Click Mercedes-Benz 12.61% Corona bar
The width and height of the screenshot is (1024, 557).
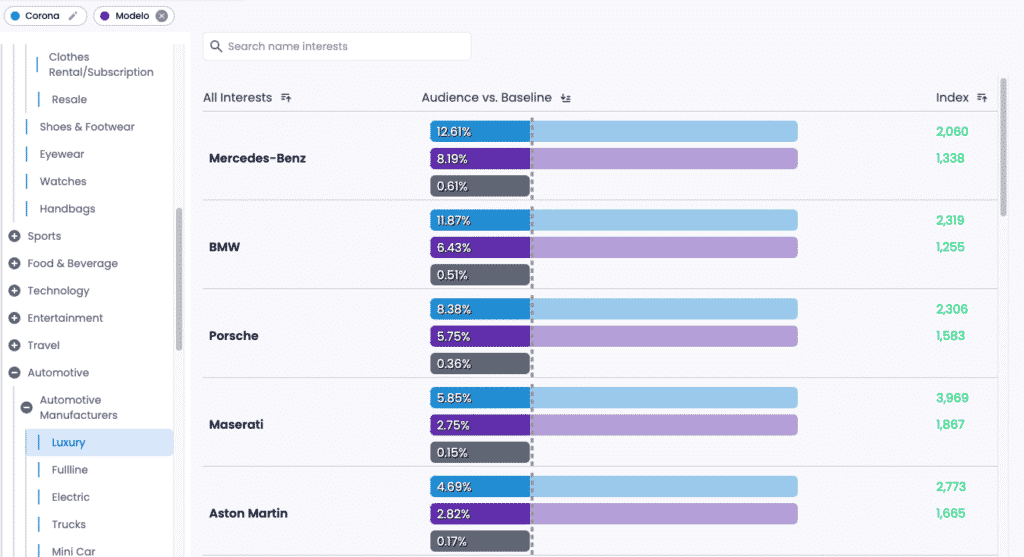614,131
